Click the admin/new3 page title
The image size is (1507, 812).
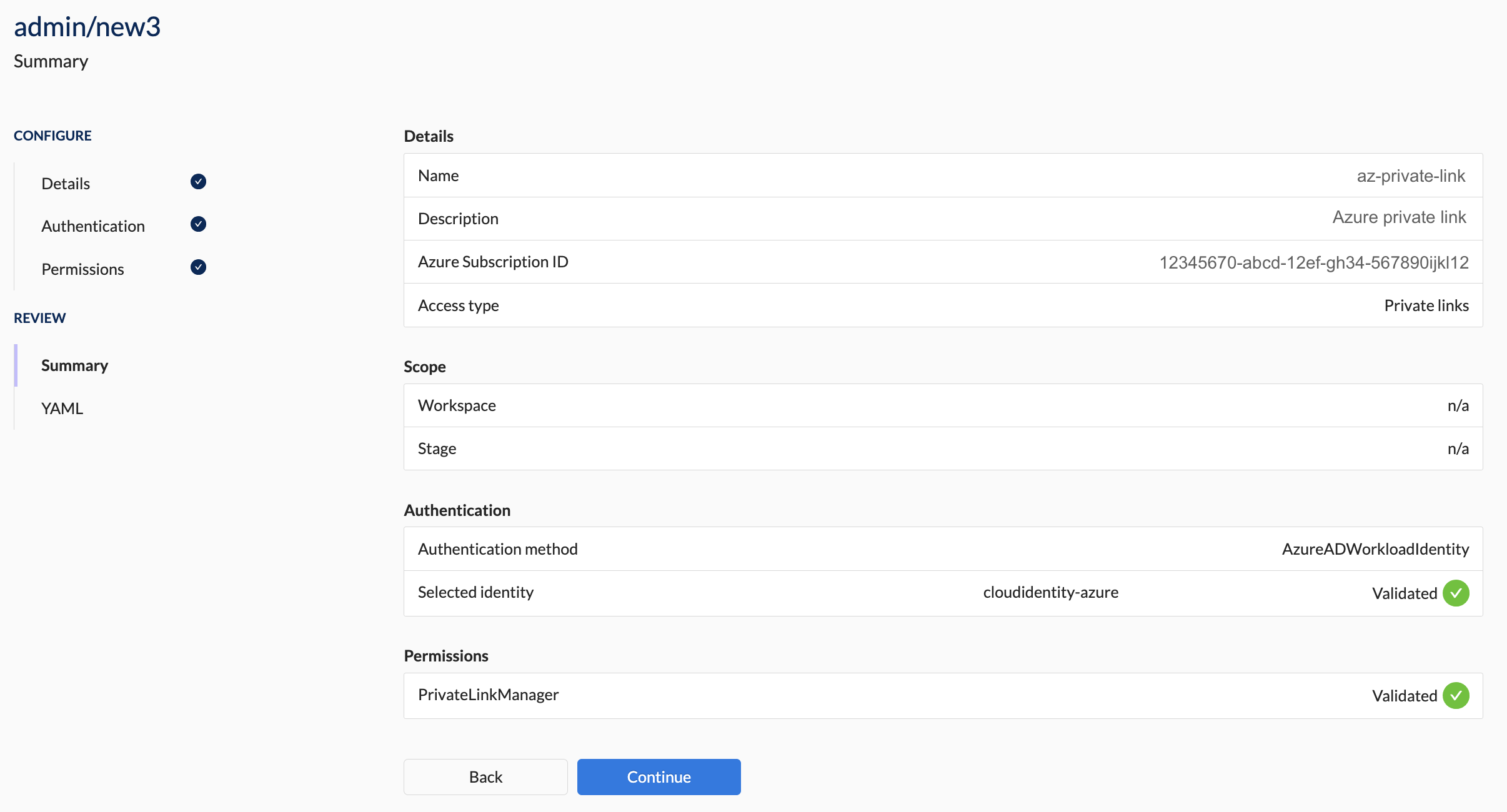pyautogui.click(x=87, y=27)
